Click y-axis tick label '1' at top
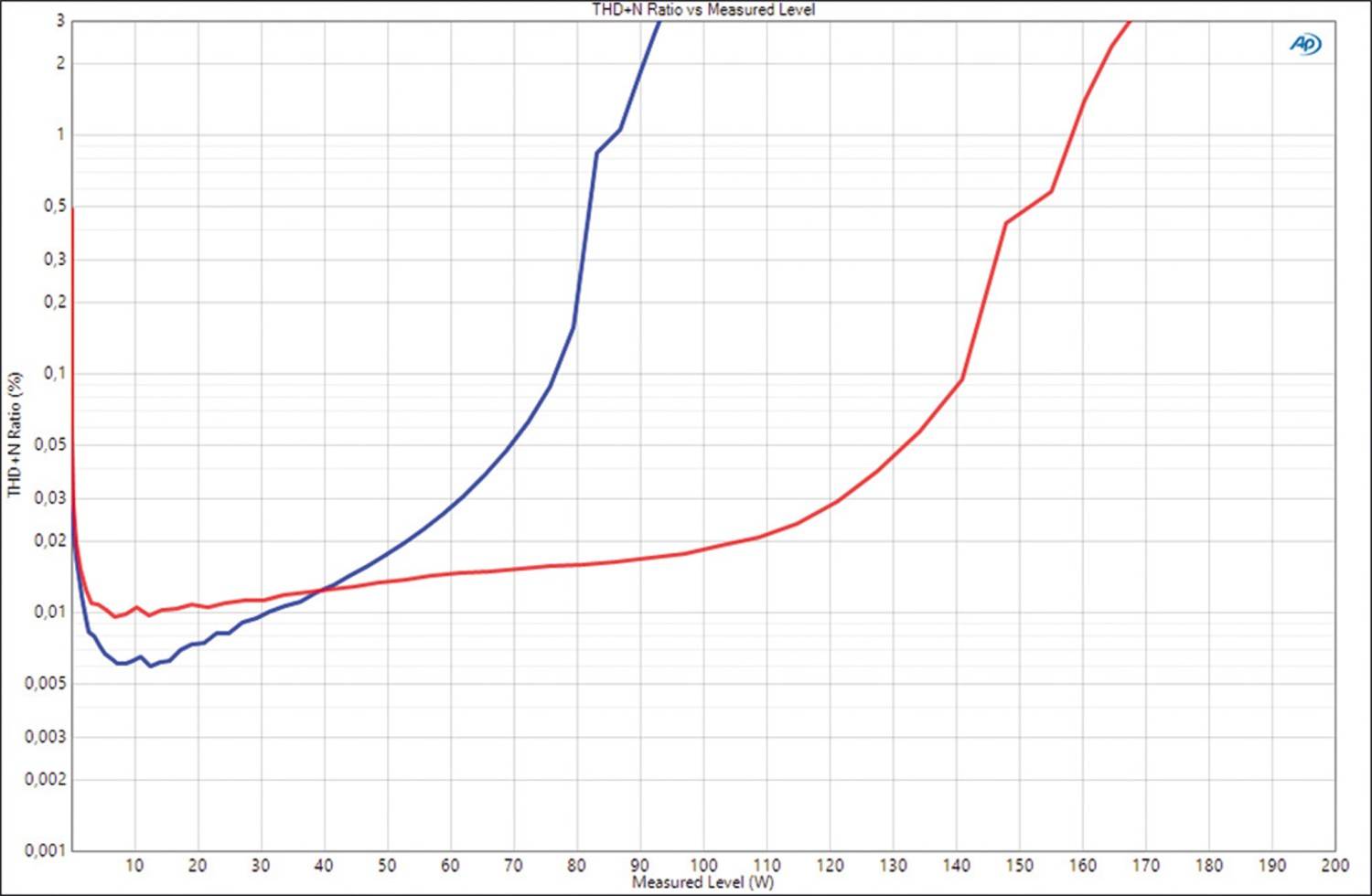Image resolution: width=1372 pixels, height=896 pixels. [x=61, y=134]
